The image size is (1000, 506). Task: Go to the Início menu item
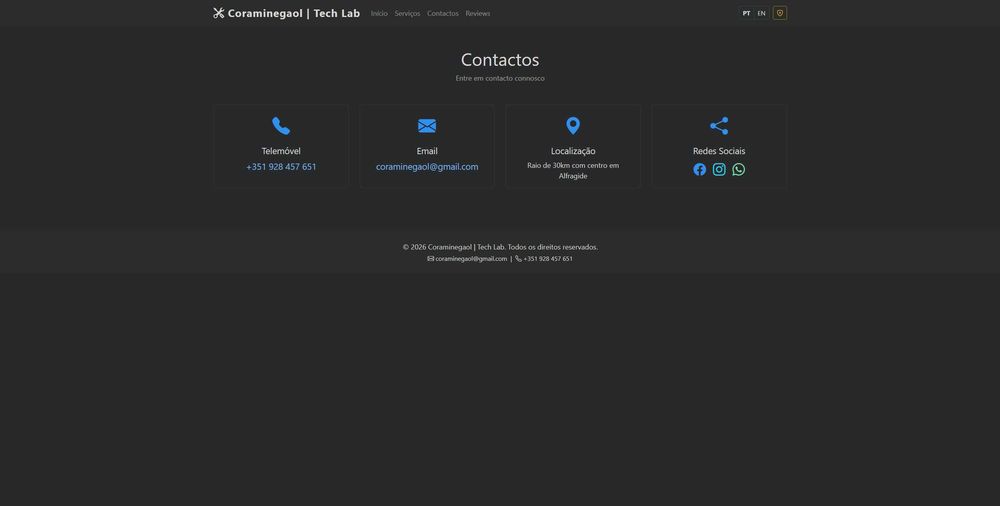tap(379, 13)
